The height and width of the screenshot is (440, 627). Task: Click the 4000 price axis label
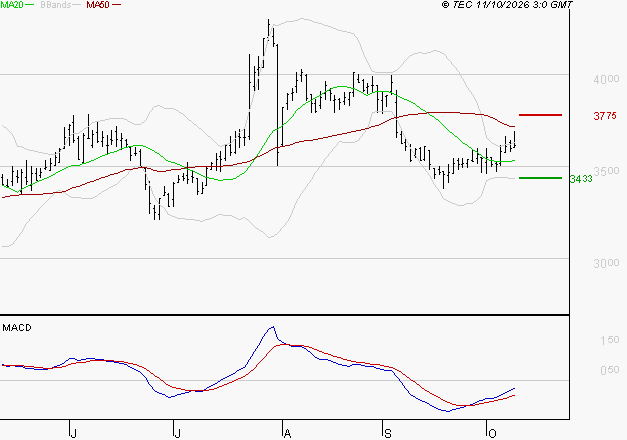pos(606,79)
